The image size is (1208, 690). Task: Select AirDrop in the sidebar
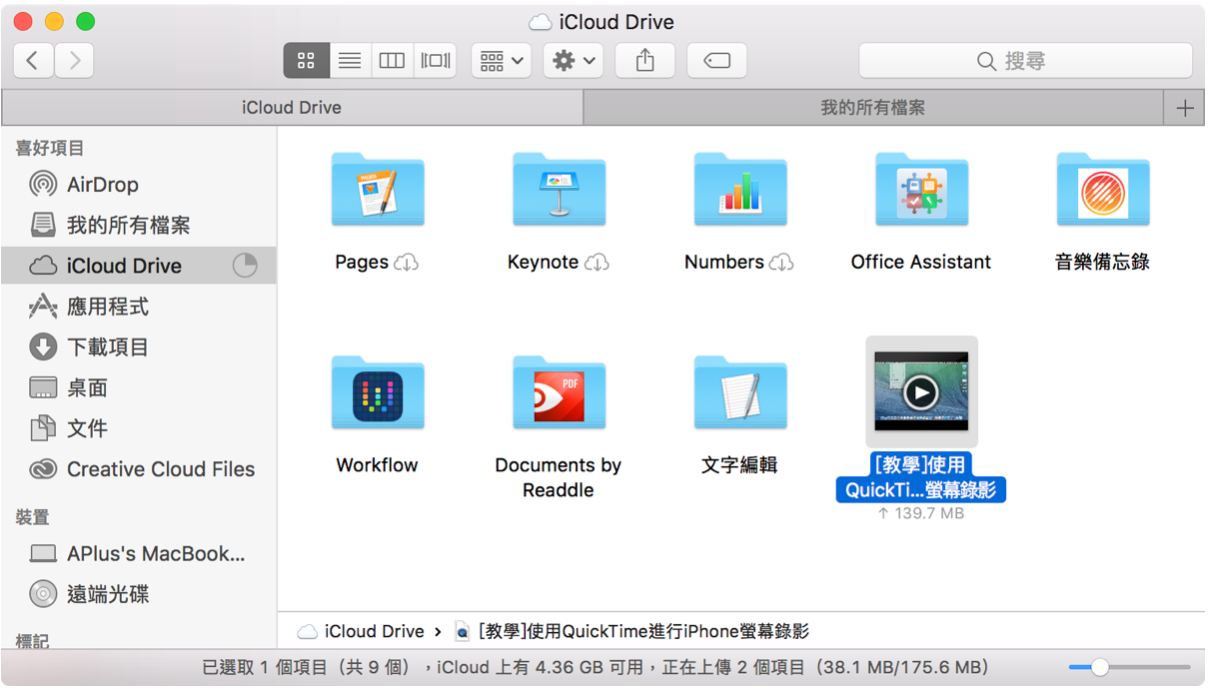(x=138, y=184)
